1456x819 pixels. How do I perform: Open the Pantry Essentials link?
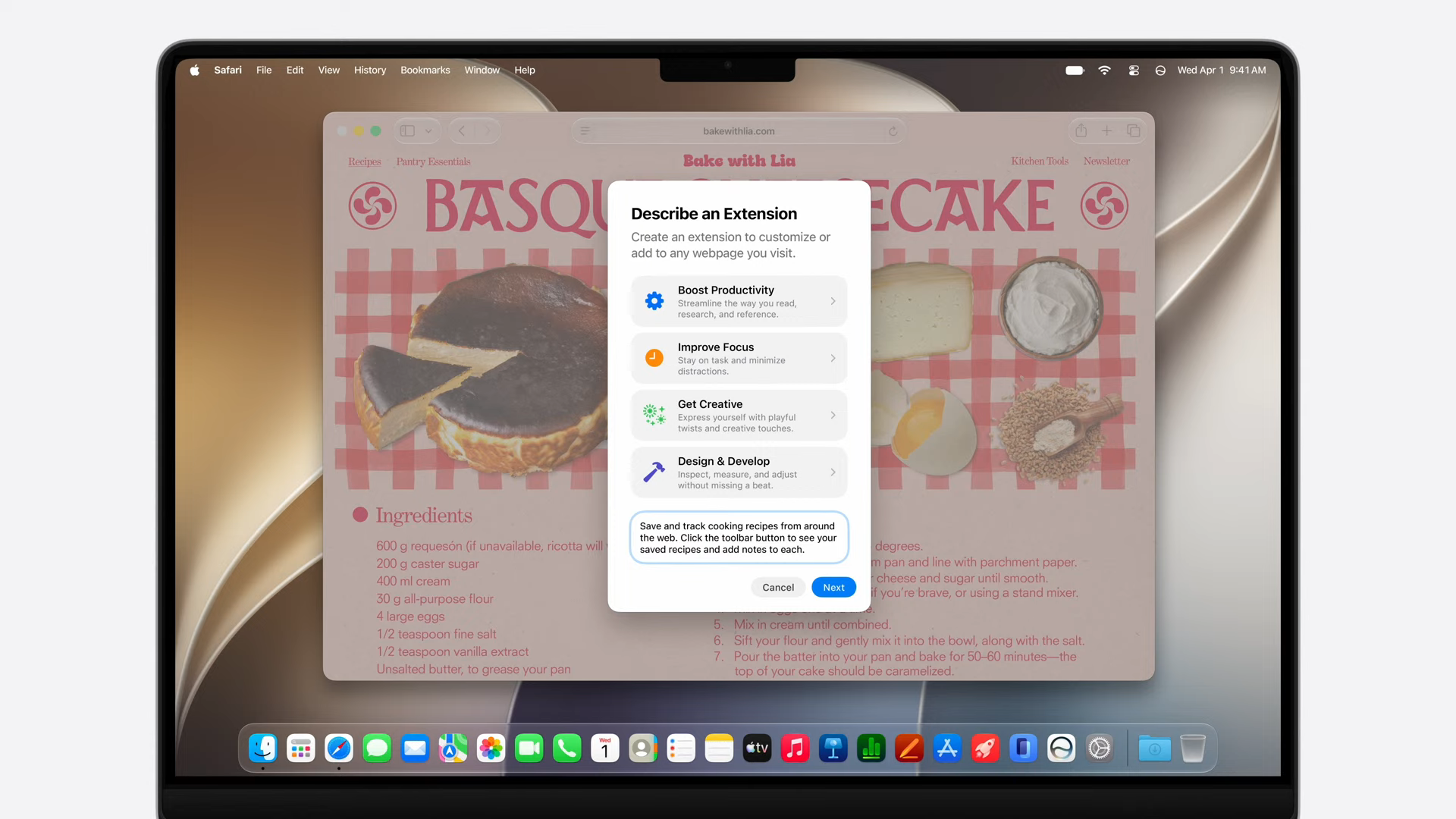(x=433, y=162)
